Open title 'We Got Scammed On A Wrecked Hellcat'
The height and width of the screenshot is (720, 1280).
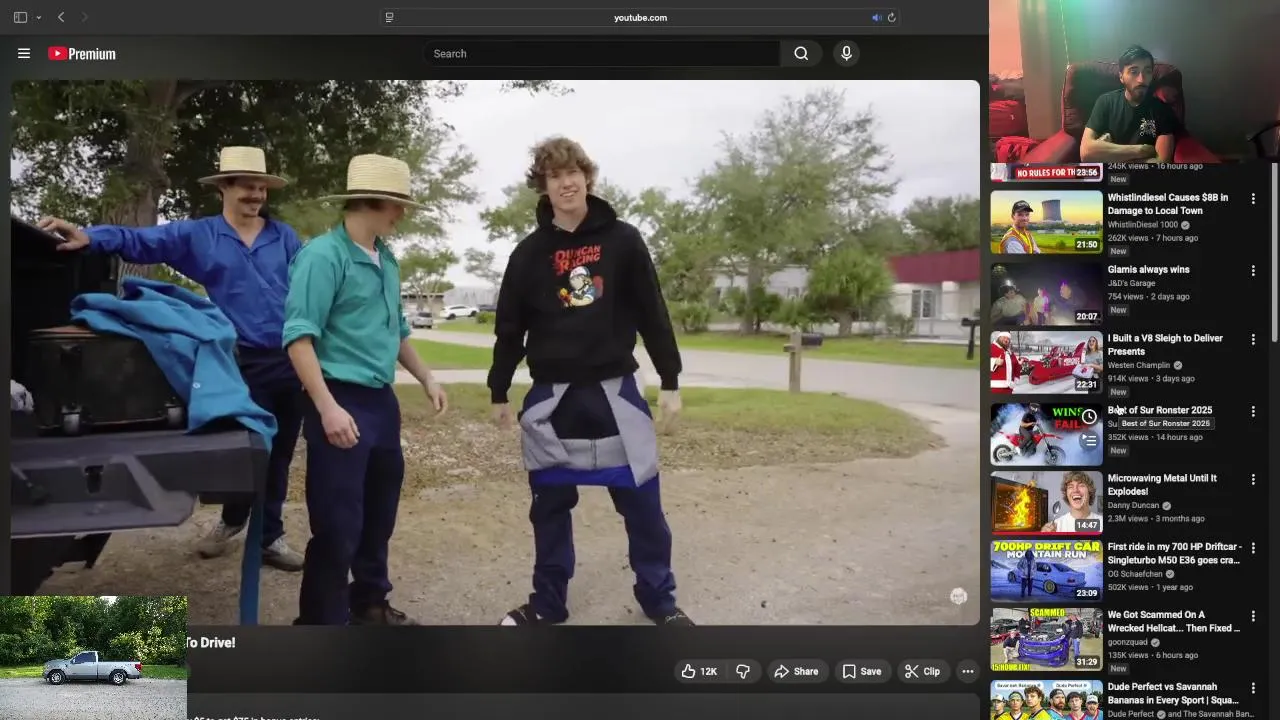point(1174,622)
